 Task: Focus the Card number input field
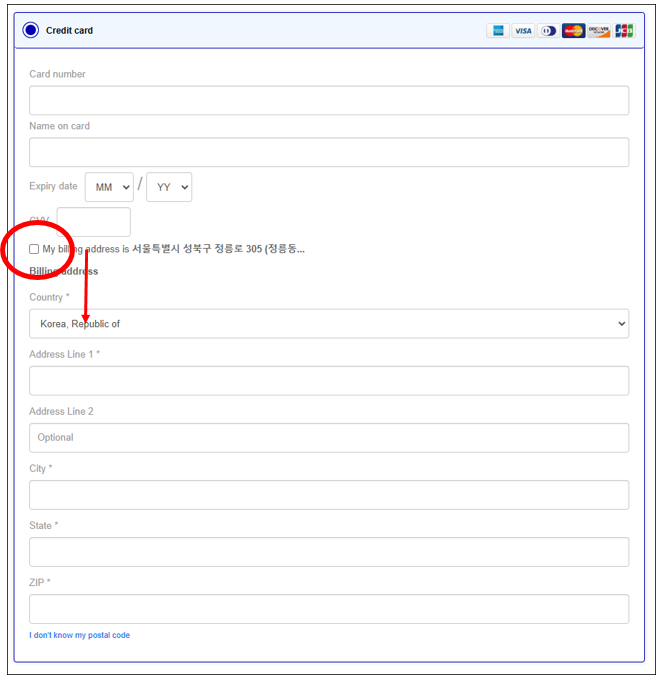pyautogui.click(x=329, y=101)
